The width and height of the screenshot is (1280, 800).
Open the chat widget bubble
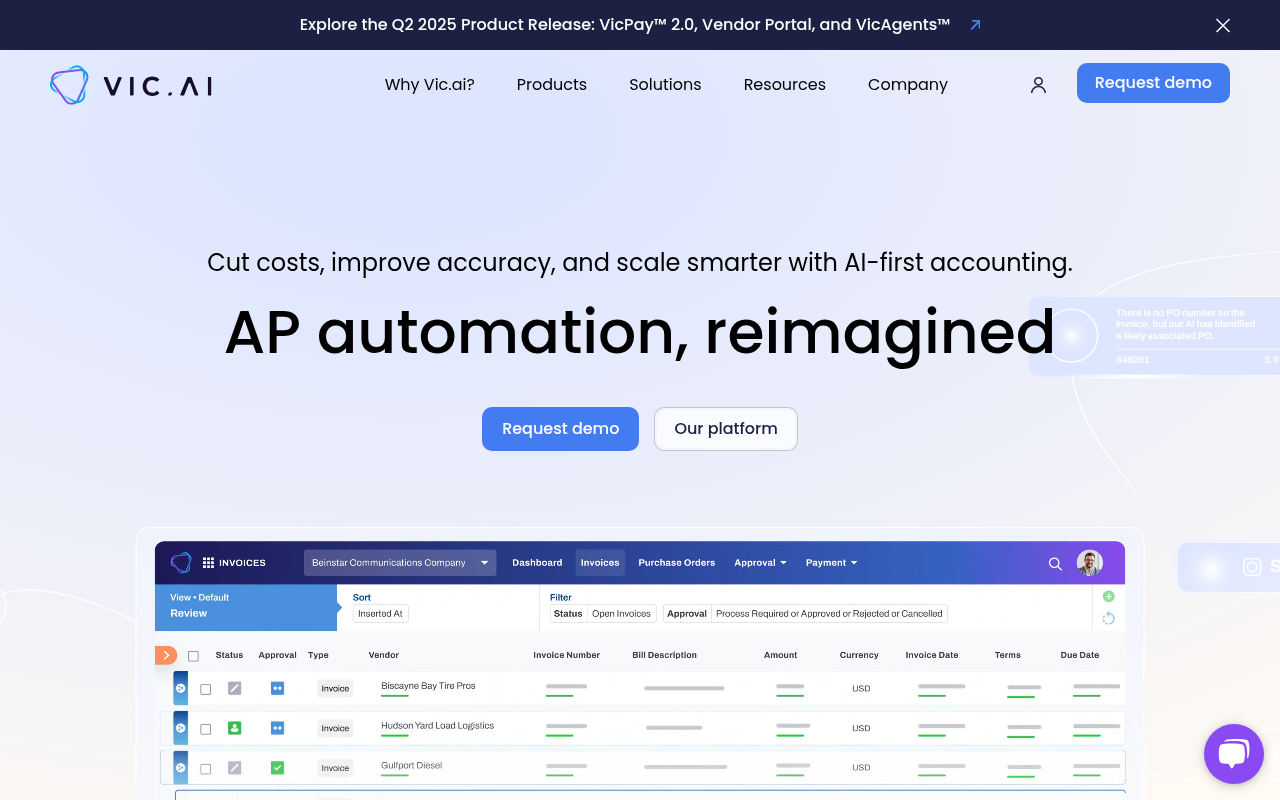(x=1233, y=753)
